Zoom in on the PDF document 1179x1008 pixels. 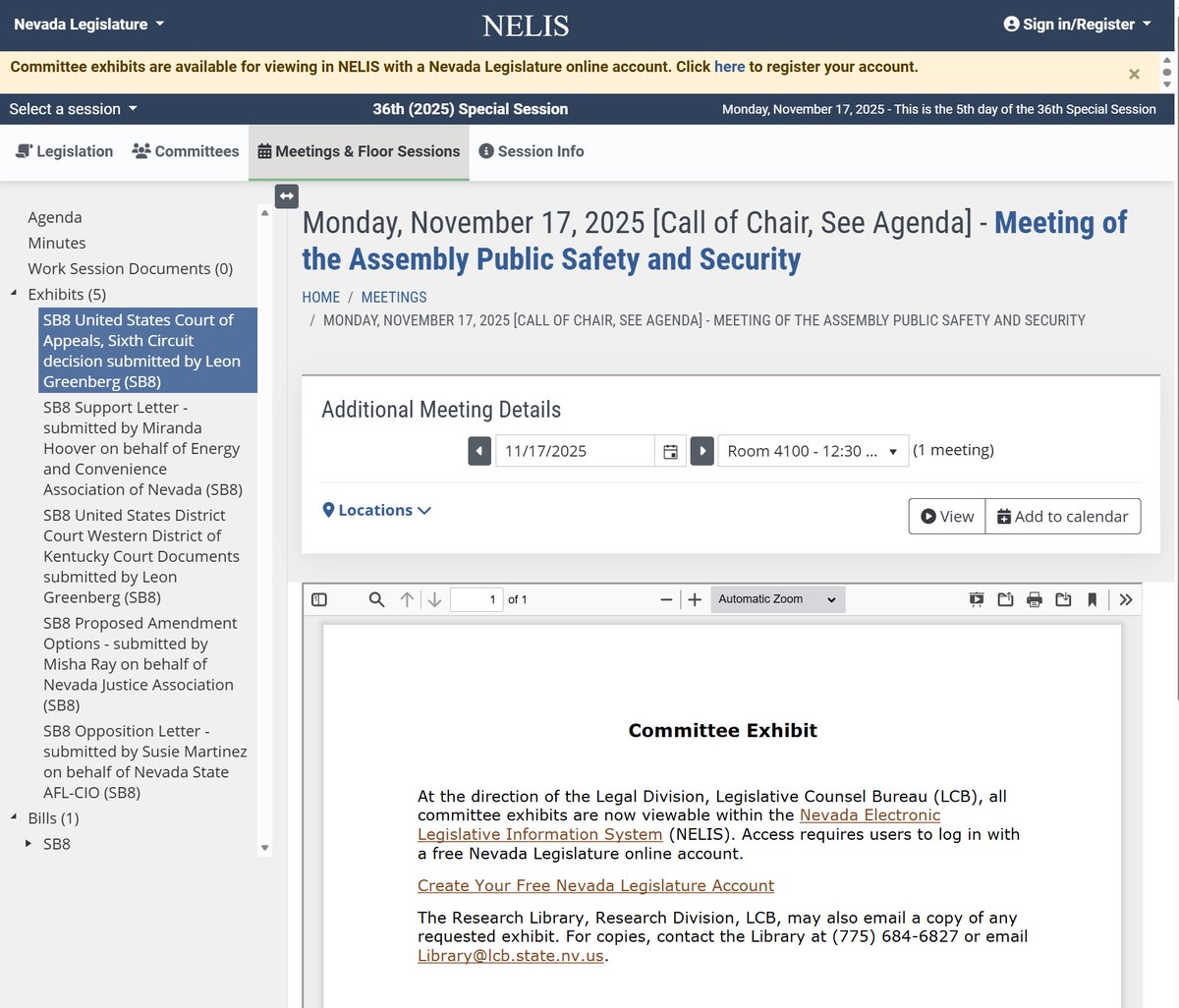(695, 599)
